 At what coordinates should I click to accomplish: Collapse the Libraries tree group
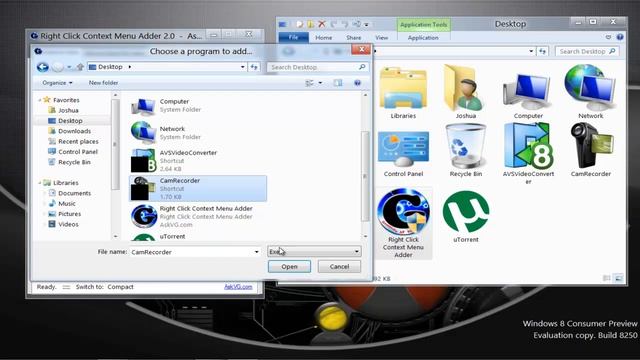pos(40,182)
